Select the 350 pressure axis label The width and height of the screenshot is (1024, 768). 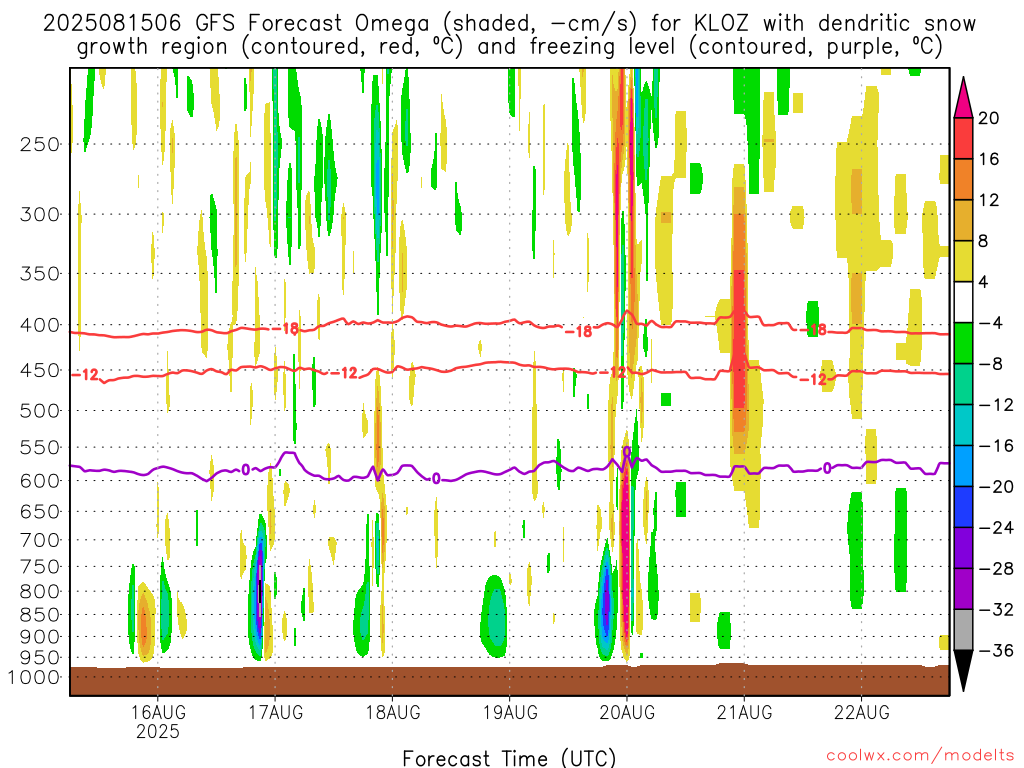point(39,274)
